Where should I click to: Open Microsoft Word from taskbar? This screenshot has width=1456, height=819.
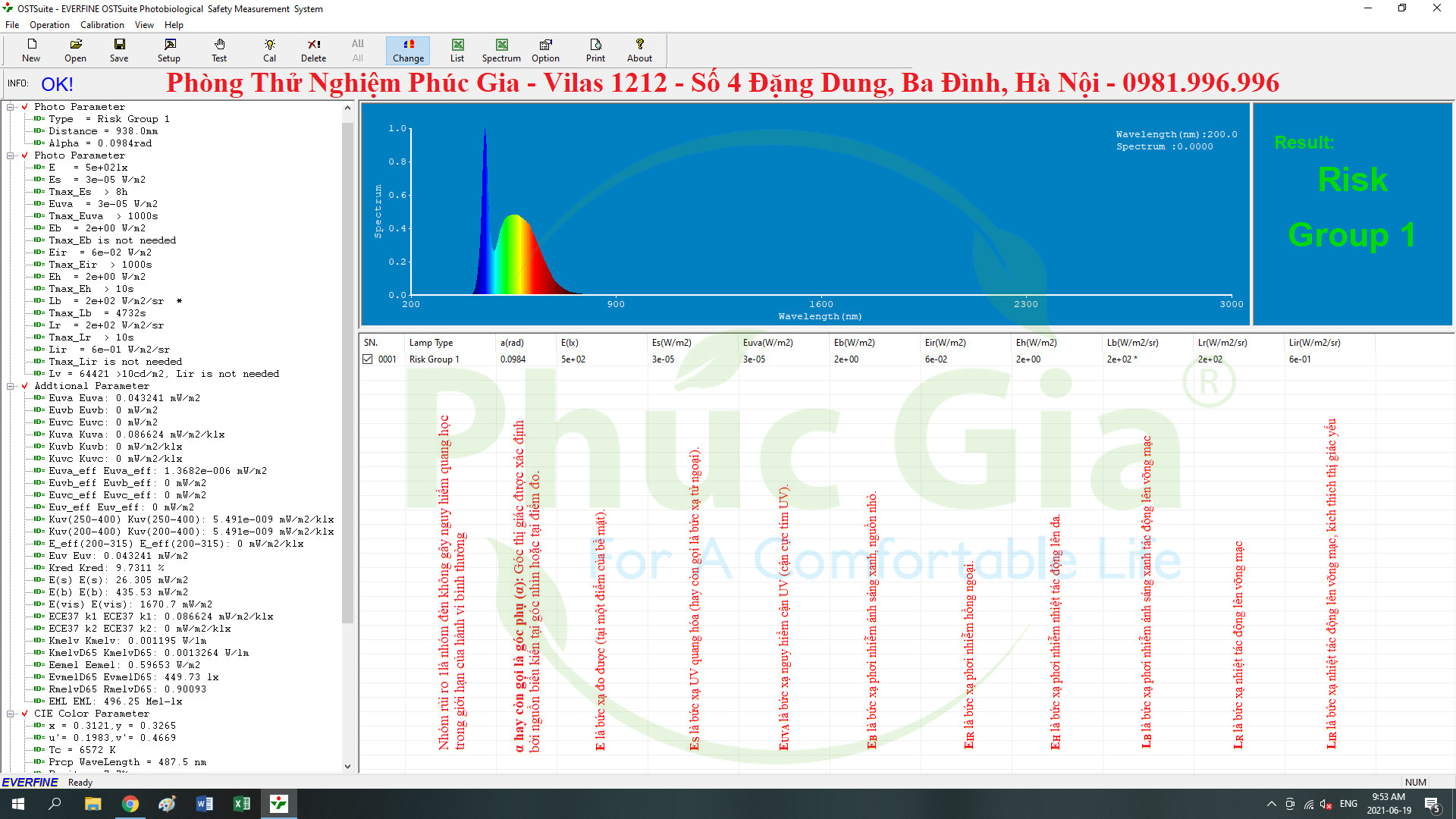(205, 804)
